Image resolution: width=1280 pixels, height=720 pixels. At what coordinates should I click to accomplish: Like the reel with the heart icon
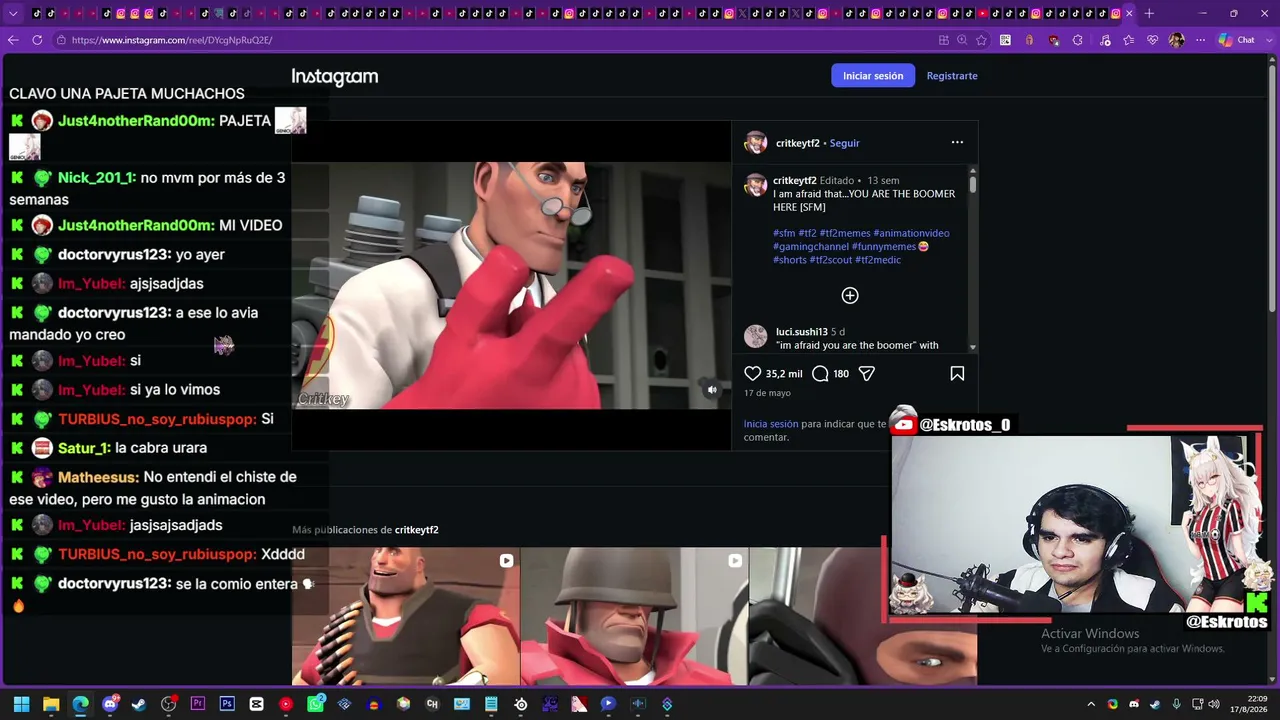(x=753, y=374)
